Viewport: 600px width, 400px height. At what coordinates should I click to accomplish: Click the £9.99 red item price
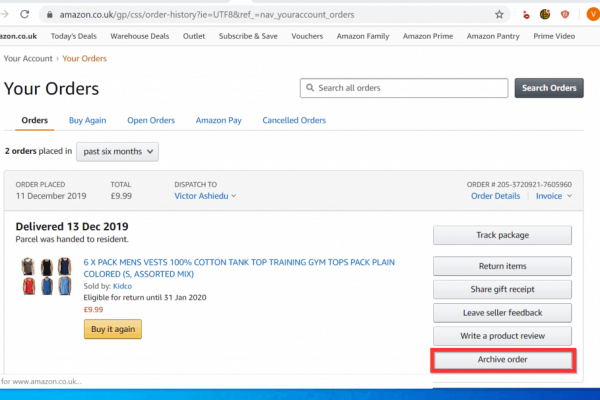tap(93, 309)
